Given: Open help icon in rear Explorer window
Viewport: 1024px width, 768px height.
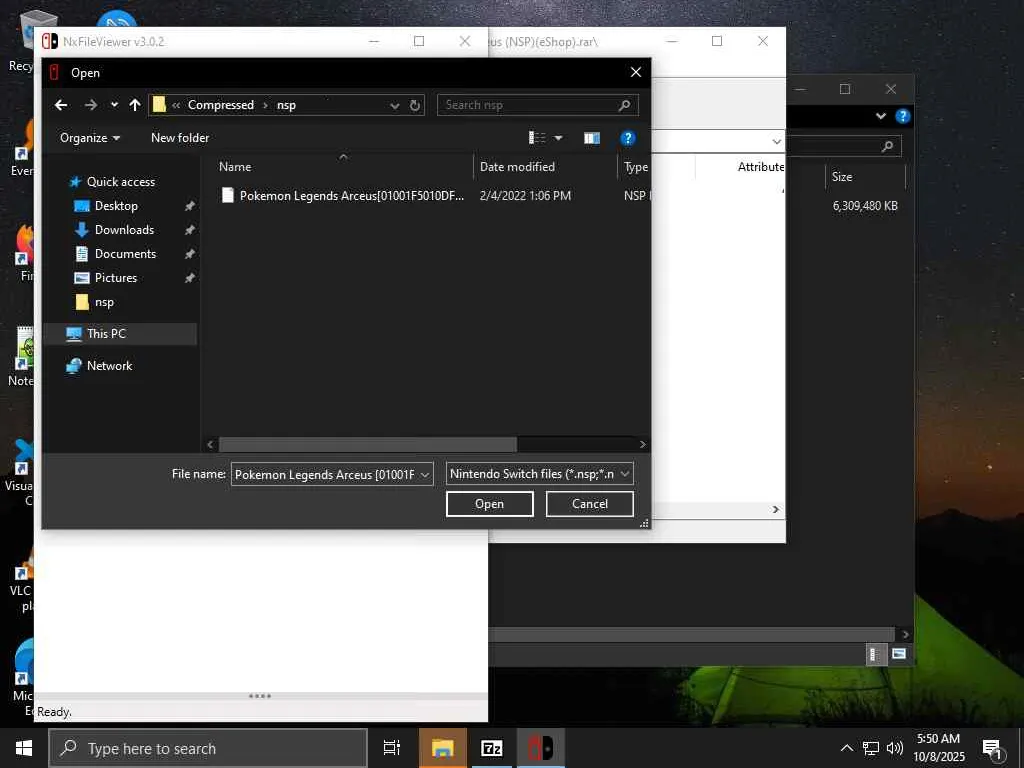Looking at the screenshot, I should [903, 116].
